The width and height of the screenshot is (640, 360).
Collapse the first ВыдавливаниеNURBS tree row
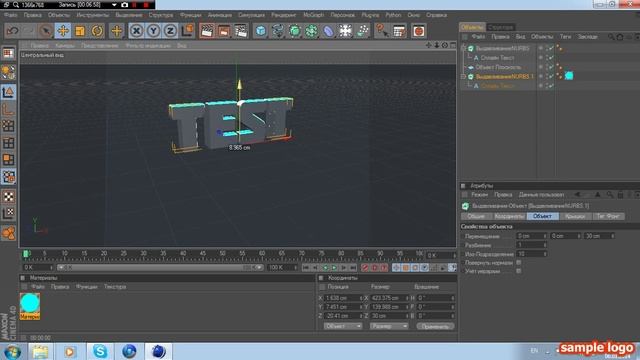[464, 48]
